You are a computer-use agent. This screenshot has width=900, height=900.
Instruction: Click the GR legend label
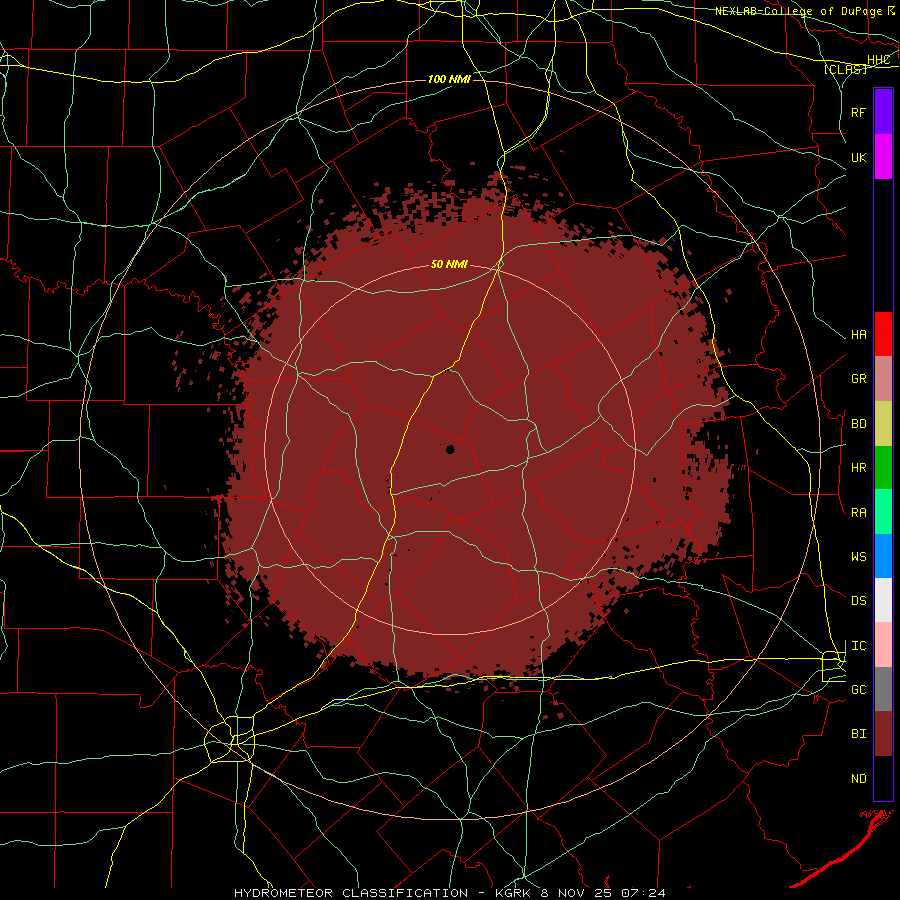(859, 379)
